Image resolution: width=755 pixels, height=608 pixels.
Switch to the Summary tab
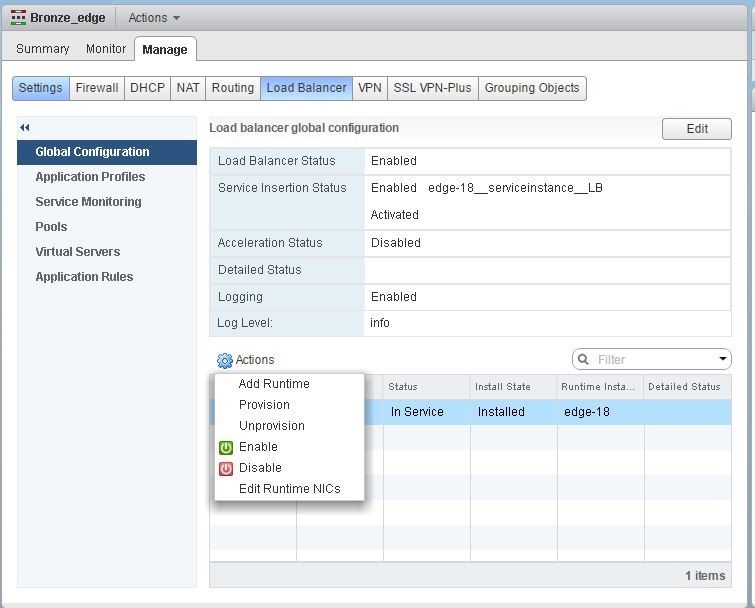[x=42, y=49]
